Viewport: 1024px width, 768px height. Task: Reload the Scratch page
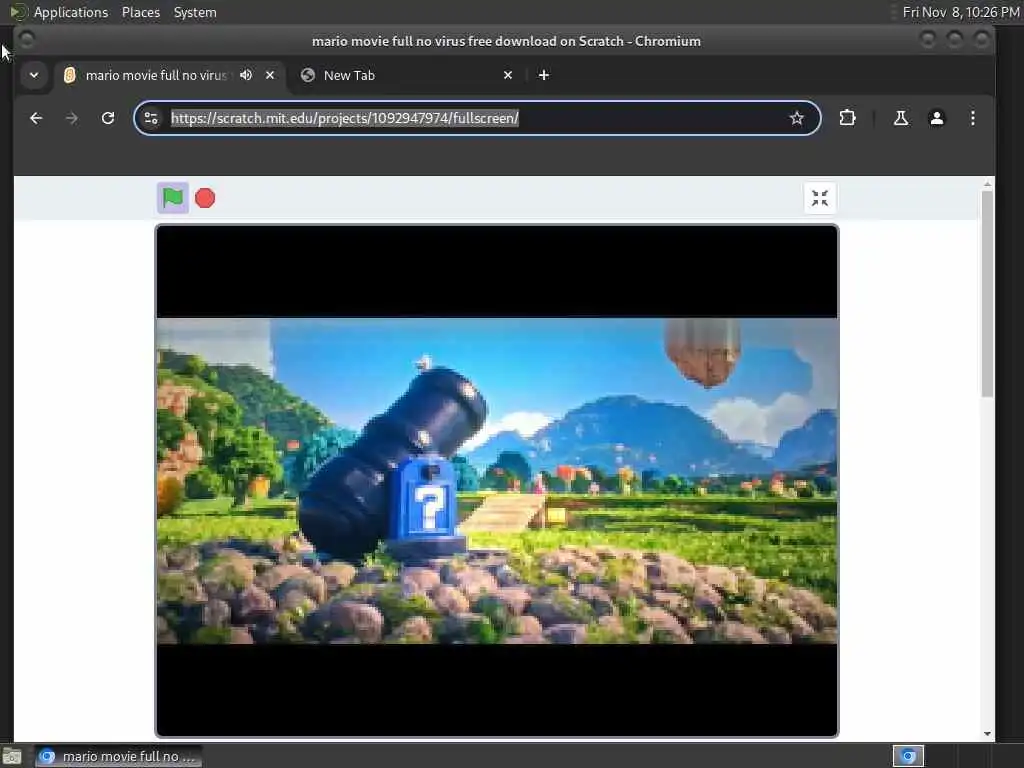pos(108,118)
